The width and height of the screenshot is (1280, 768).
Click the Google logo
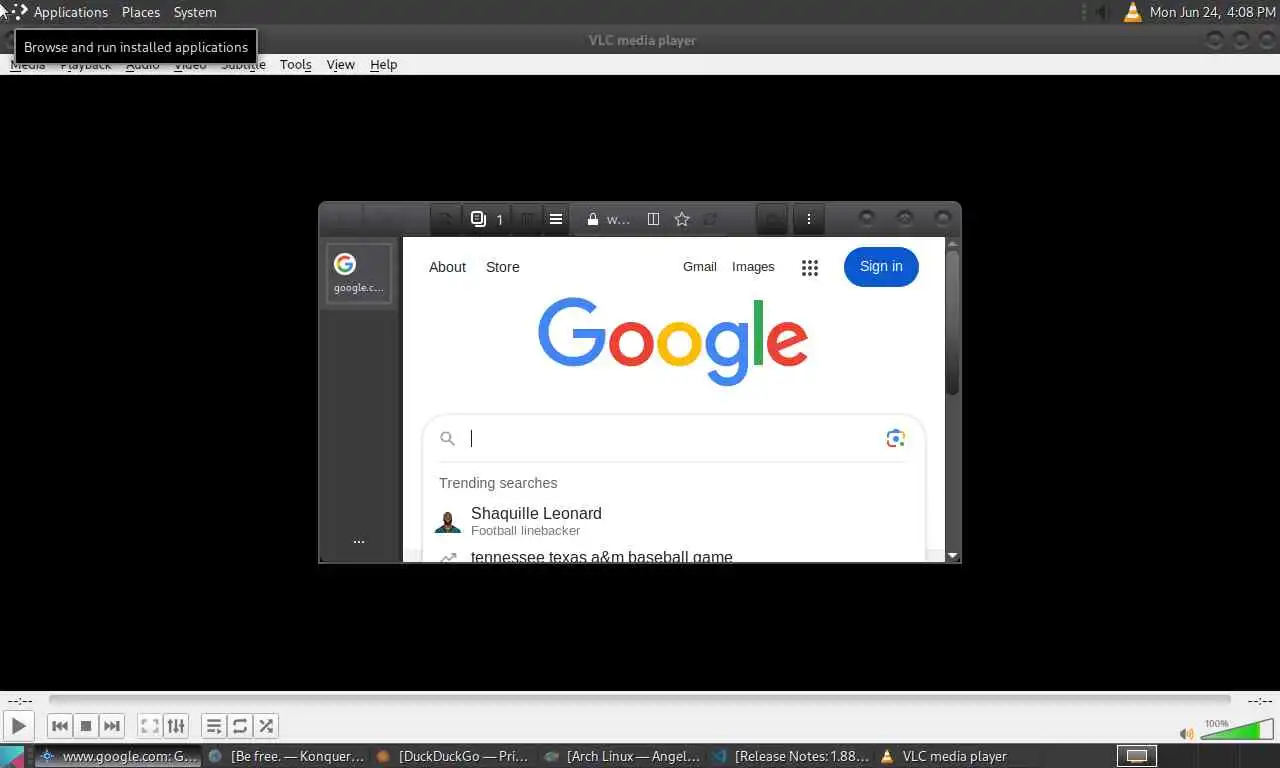(673, 341)
